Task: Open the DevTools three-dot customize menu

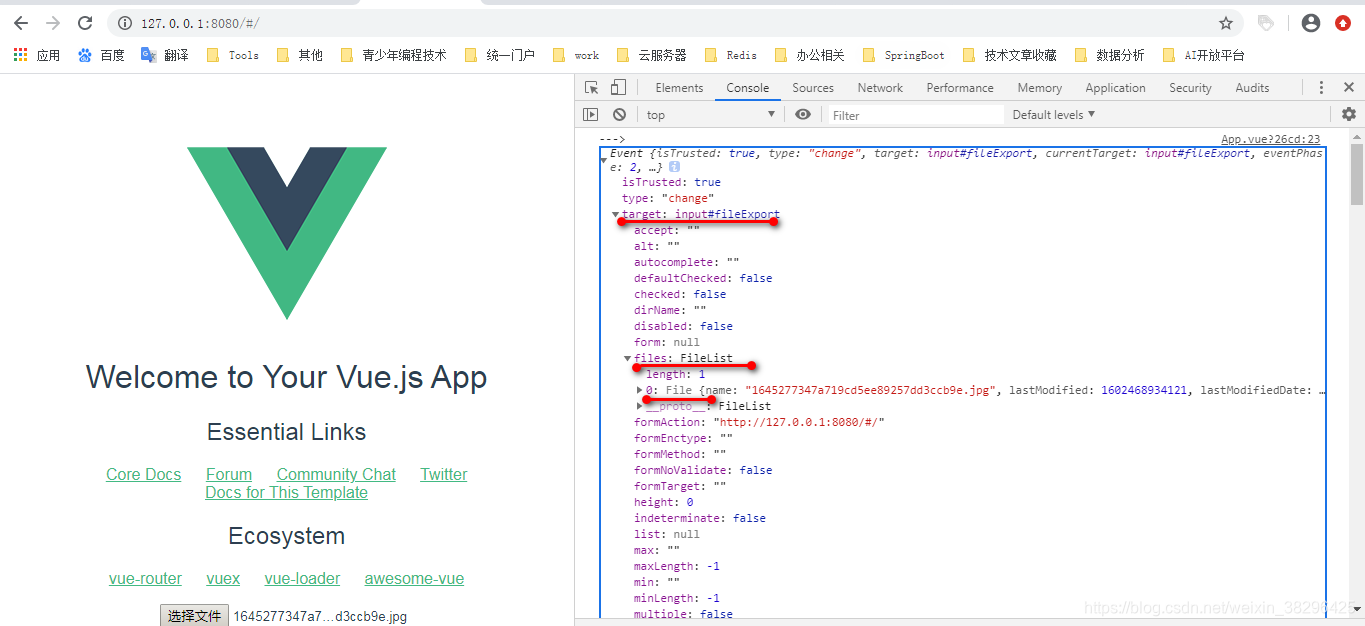Action: point(1322,88)
